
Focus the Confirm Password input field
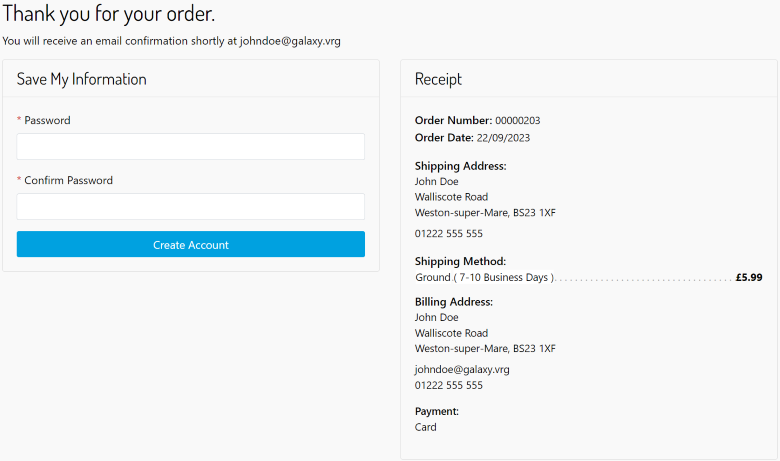point(190,207)
